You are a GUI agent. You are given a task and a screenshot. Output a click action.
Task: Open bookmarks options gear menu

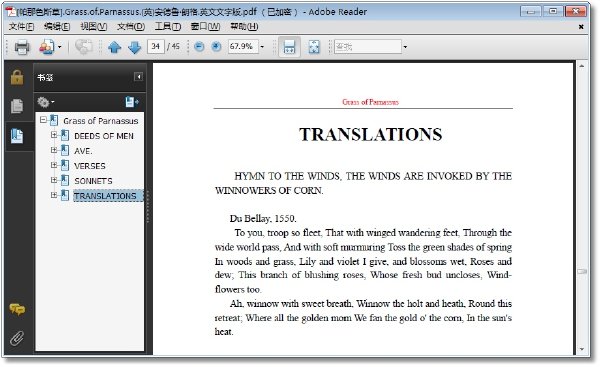pyautogui.click(x=46, y=102)
